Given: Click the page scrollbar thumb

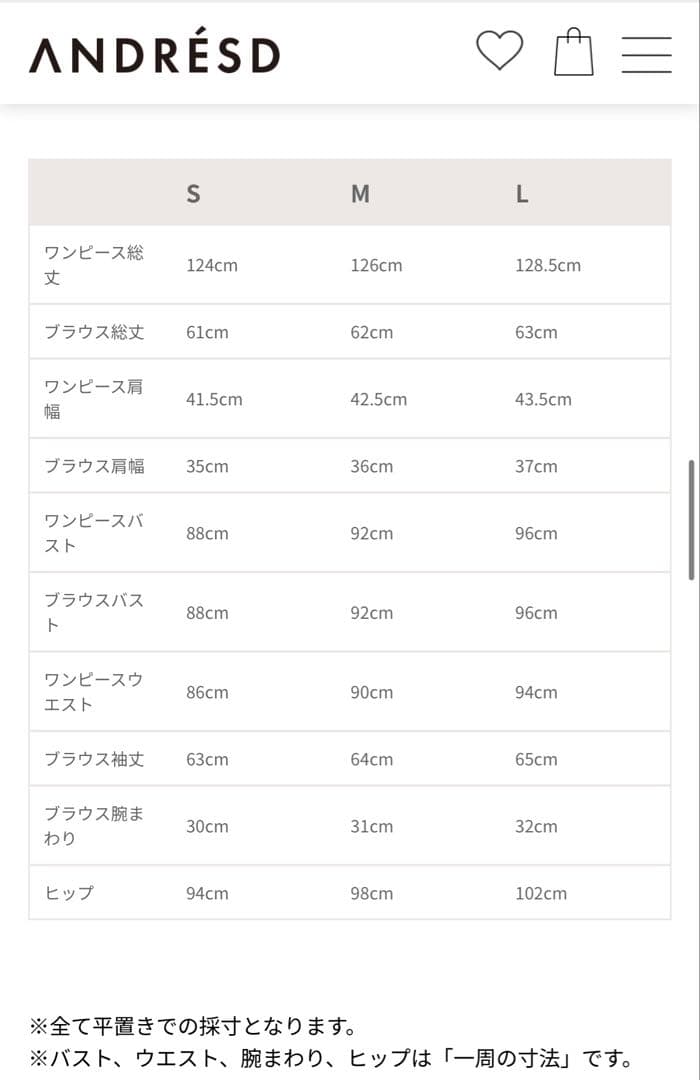Looking at the screenshot, I should point(691,520).
